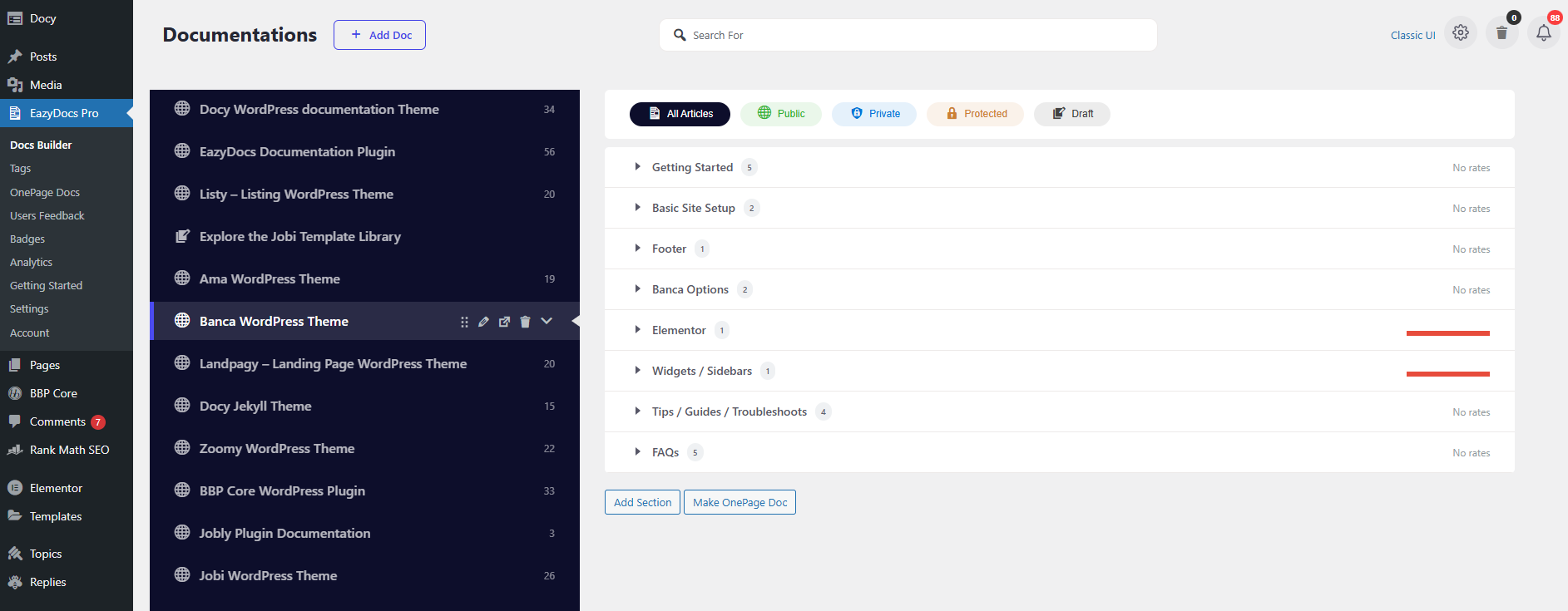The height and width of the screenshot is (611, 1568).
Task: Open Templates via its folder icon
Action: click(15, 516)
